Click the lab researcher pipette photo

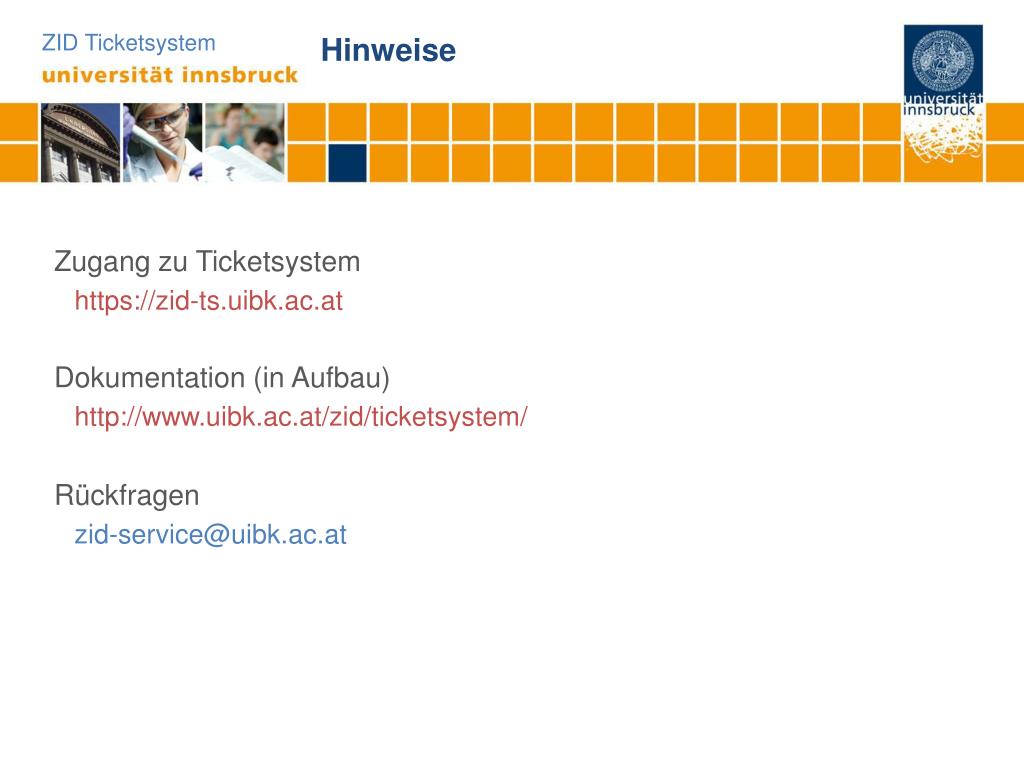pos(163,142)
